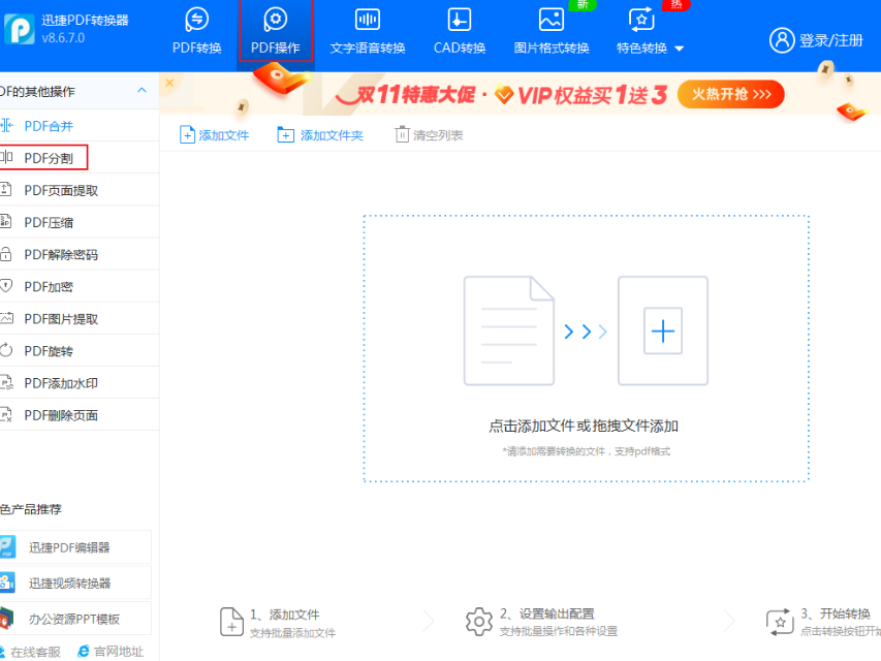Select PDF加密 in sidebar
881x661 pixels.
tap(79, 286)
